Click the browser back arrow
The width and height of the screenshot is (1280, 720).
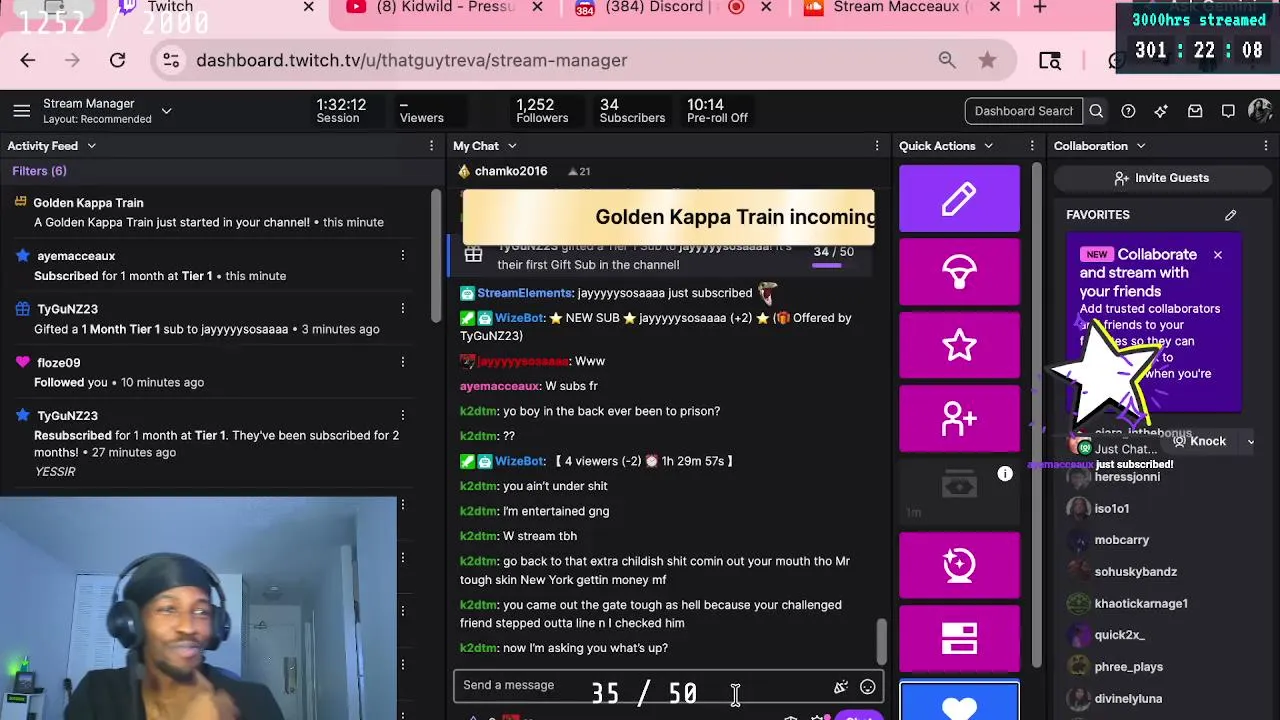click(27, 60)
